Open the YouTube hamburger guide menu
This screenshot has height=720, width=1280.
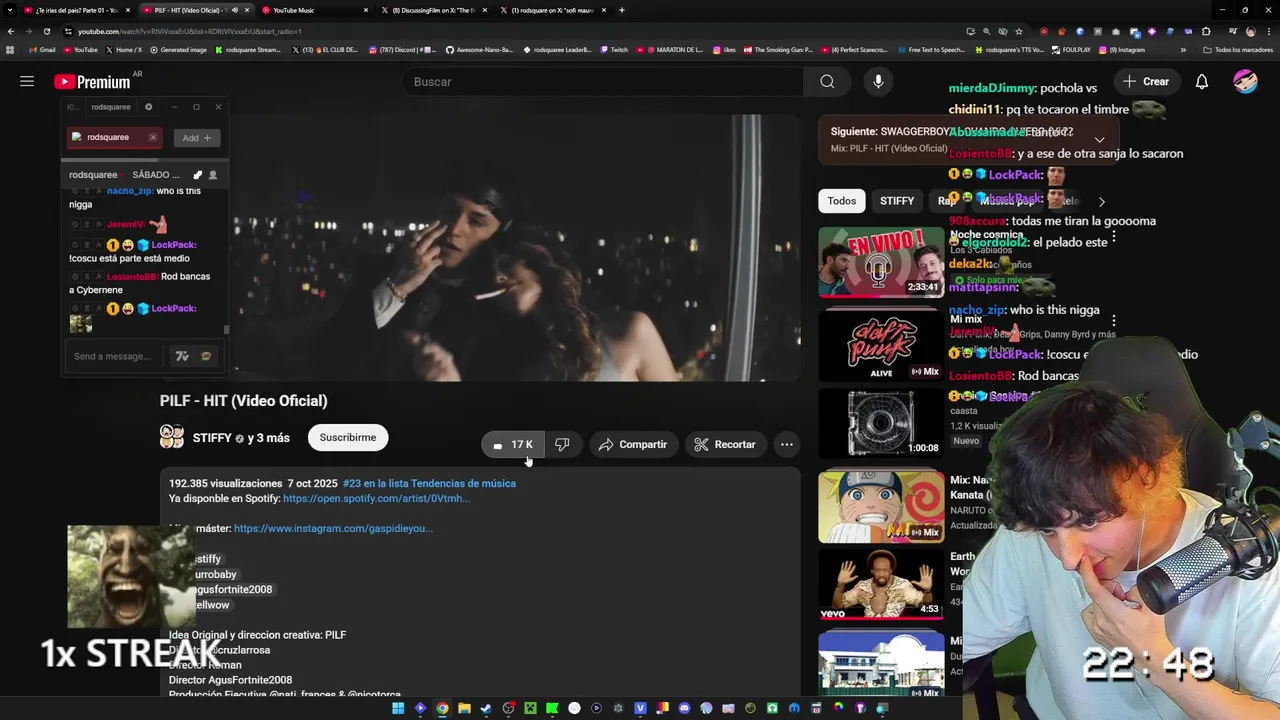pos(27,81)
